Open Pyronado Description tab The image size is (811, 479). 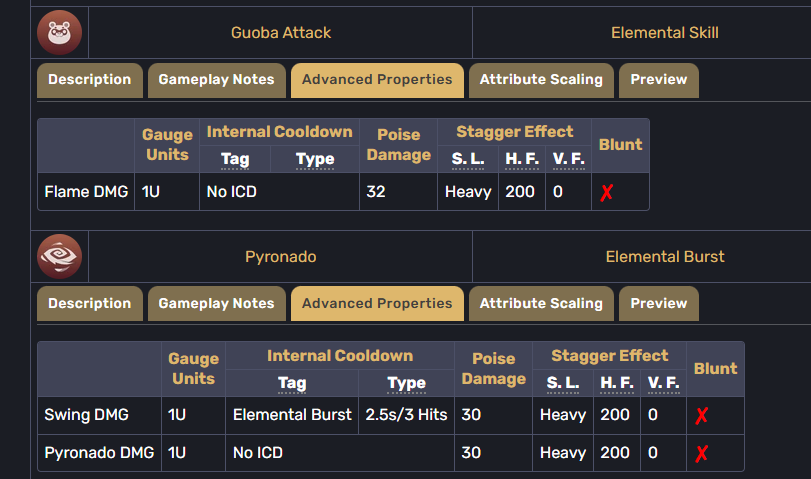(x=89, y=304)
